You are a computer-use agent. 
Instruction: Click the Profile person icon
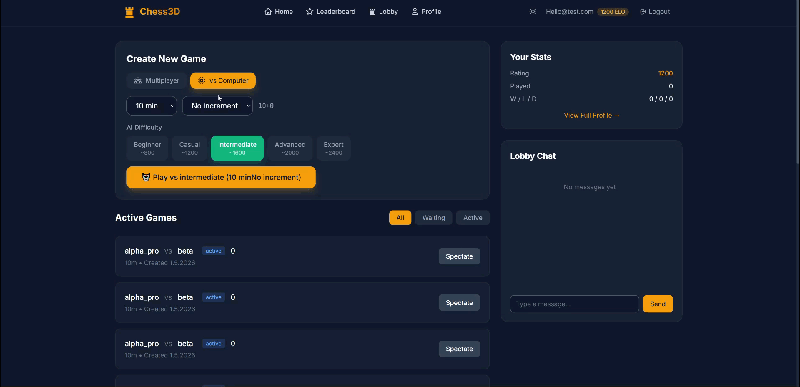tap(415, 12)
